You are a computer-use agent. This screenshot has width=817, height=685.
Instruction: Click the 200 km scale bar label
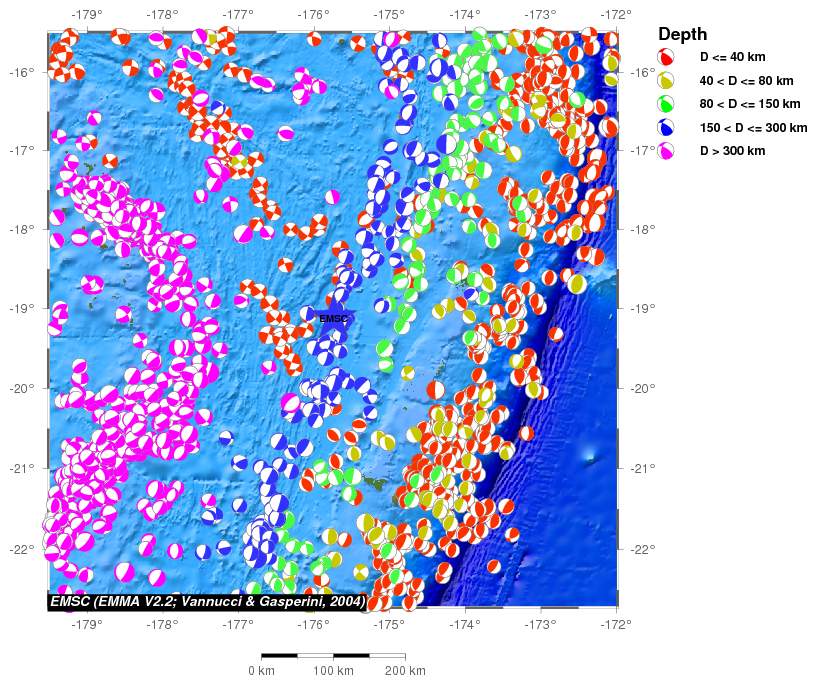coord(405,670)
